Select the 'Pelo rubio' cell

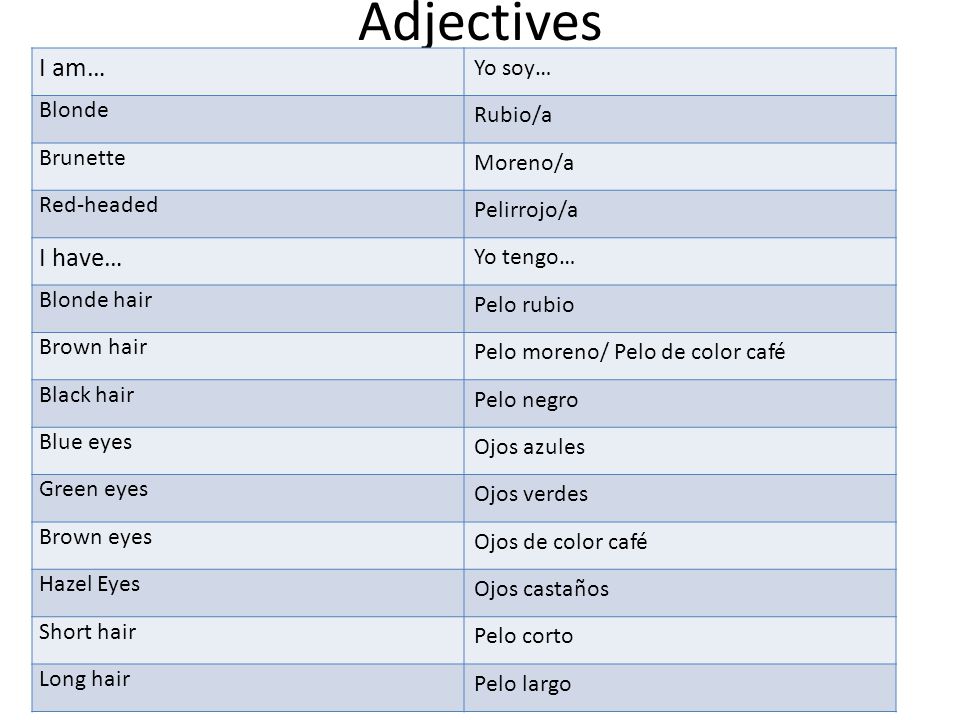click(x=680, y=309)
